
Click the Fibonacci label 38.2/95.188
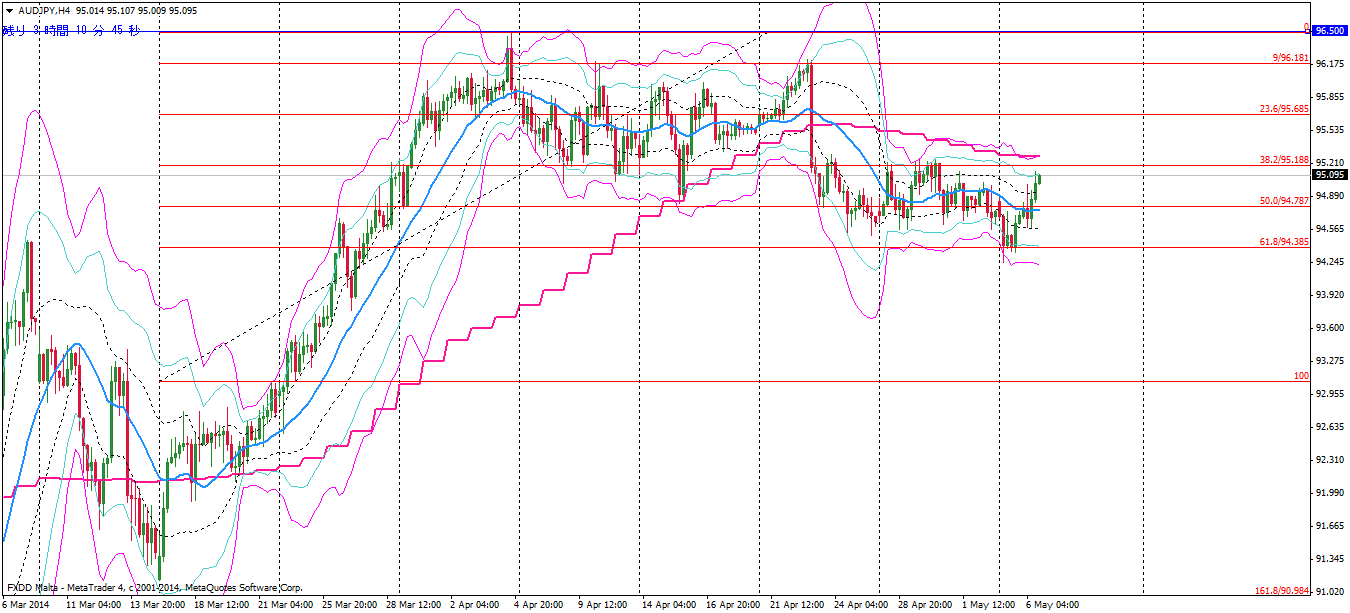tap(1285, 160)
